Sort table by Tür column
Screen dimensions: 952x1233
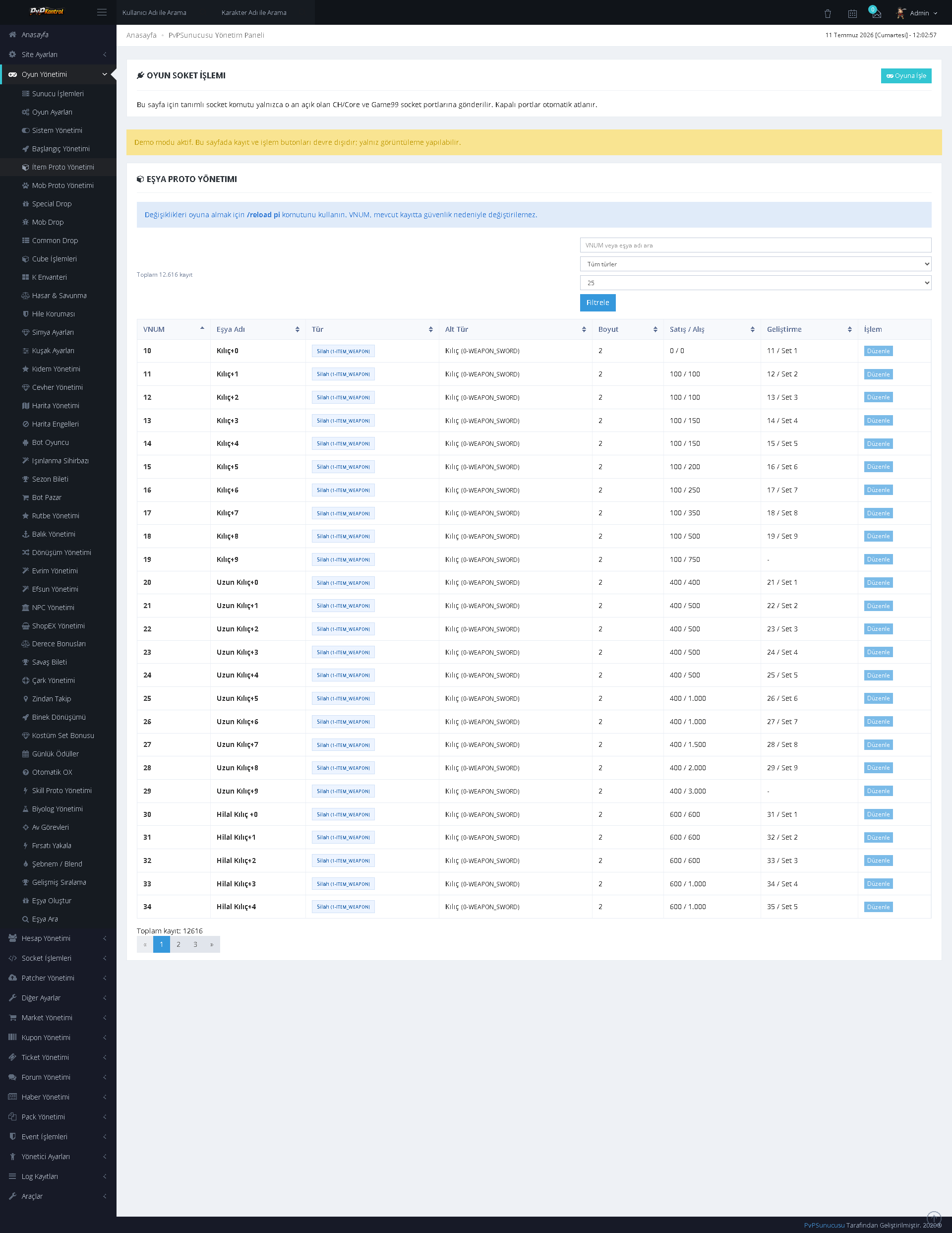pyautogui.click(x=372, y=329)
